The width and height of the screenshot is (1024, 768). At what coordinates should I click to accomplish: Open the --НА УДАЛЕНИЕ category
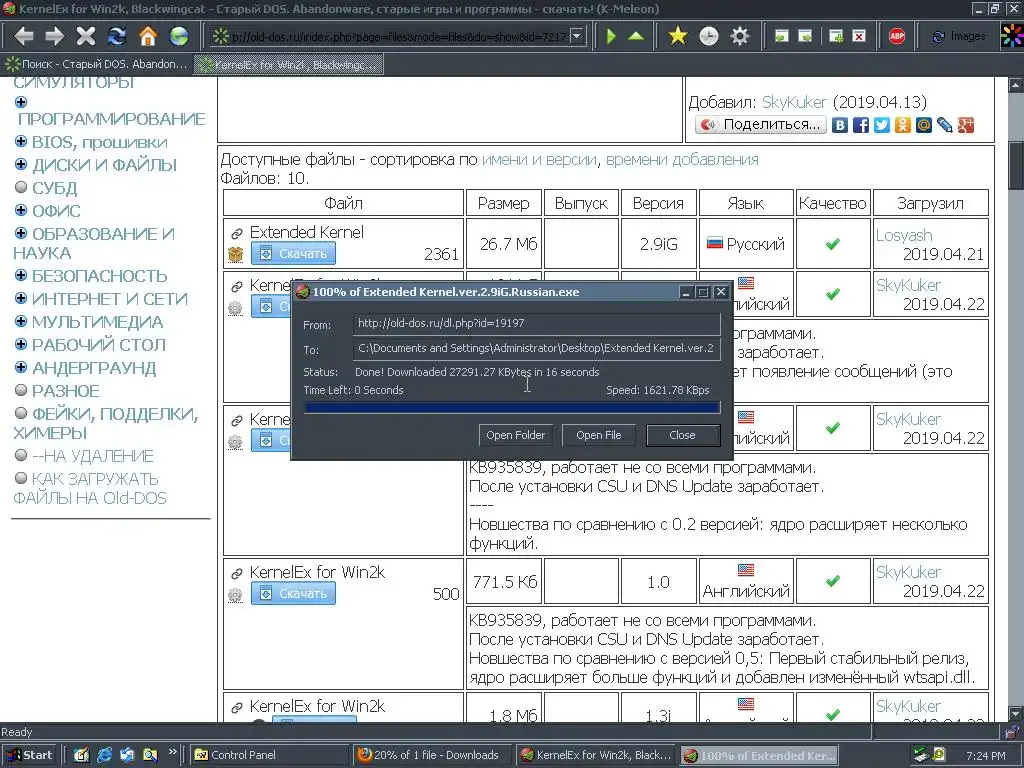(93, 456)
